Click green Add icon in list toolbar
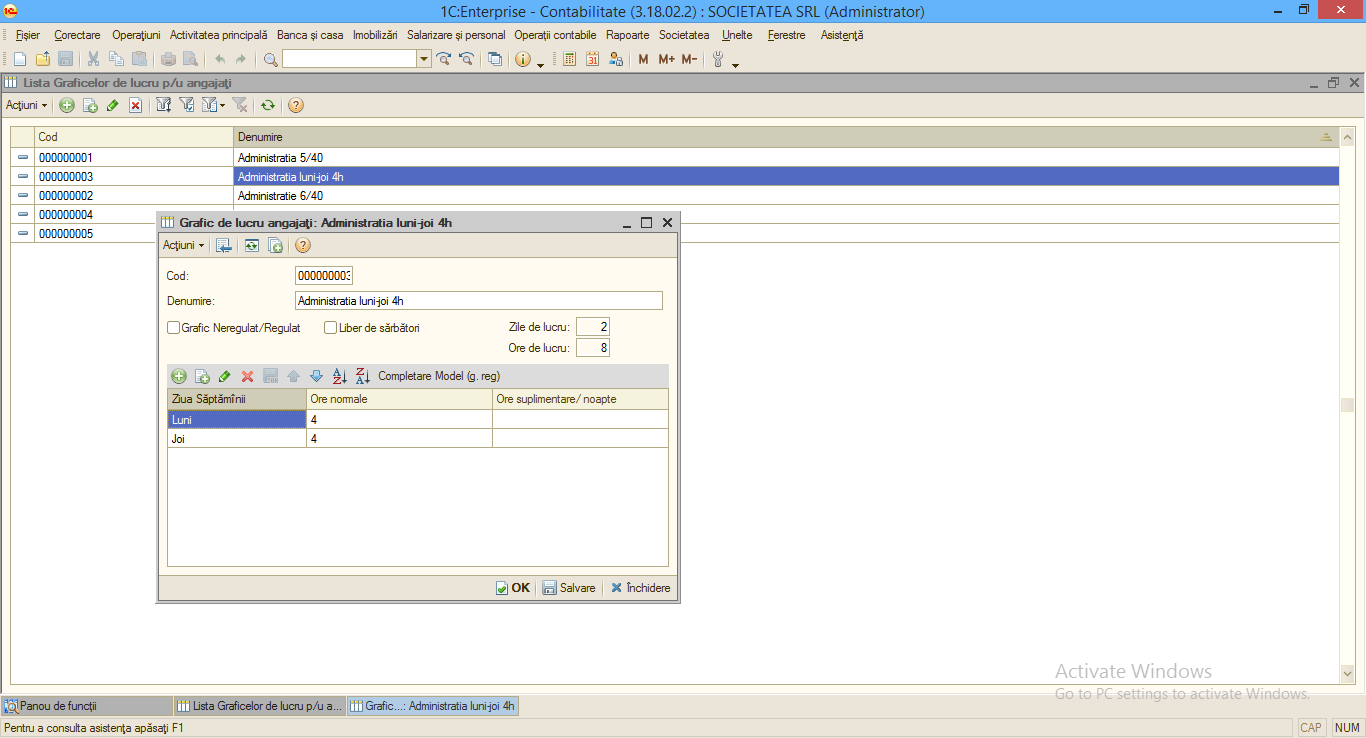This screenshot has height=738, width=1366. tap(67, 105)
